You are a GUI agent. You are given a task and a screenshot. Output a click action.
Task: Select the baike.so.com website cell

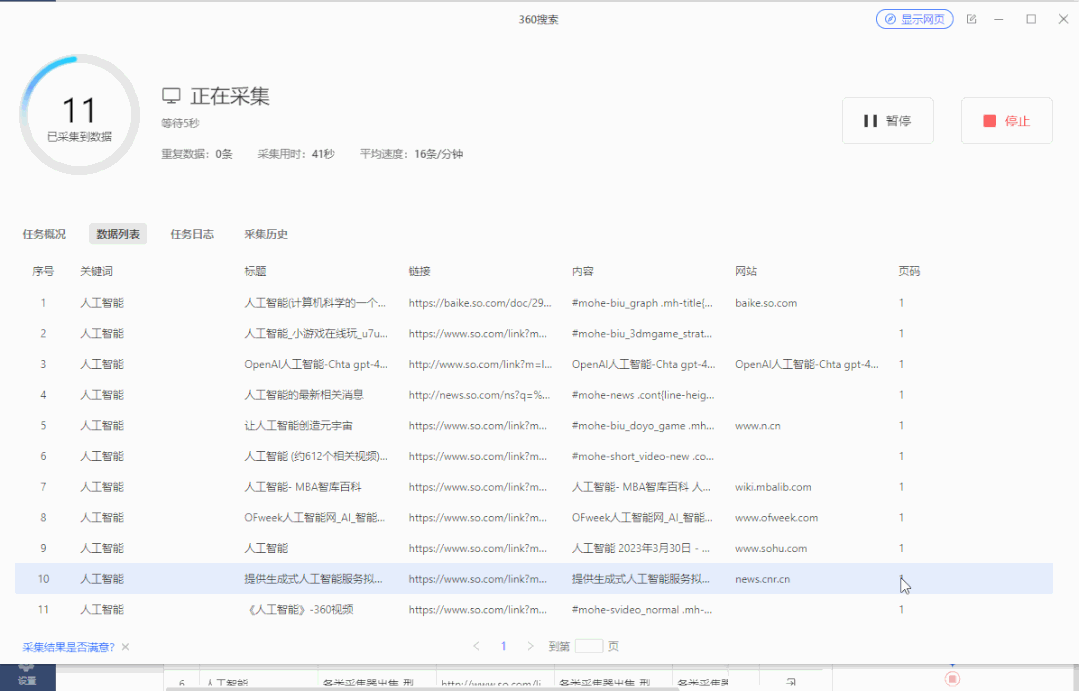[766, 303]
